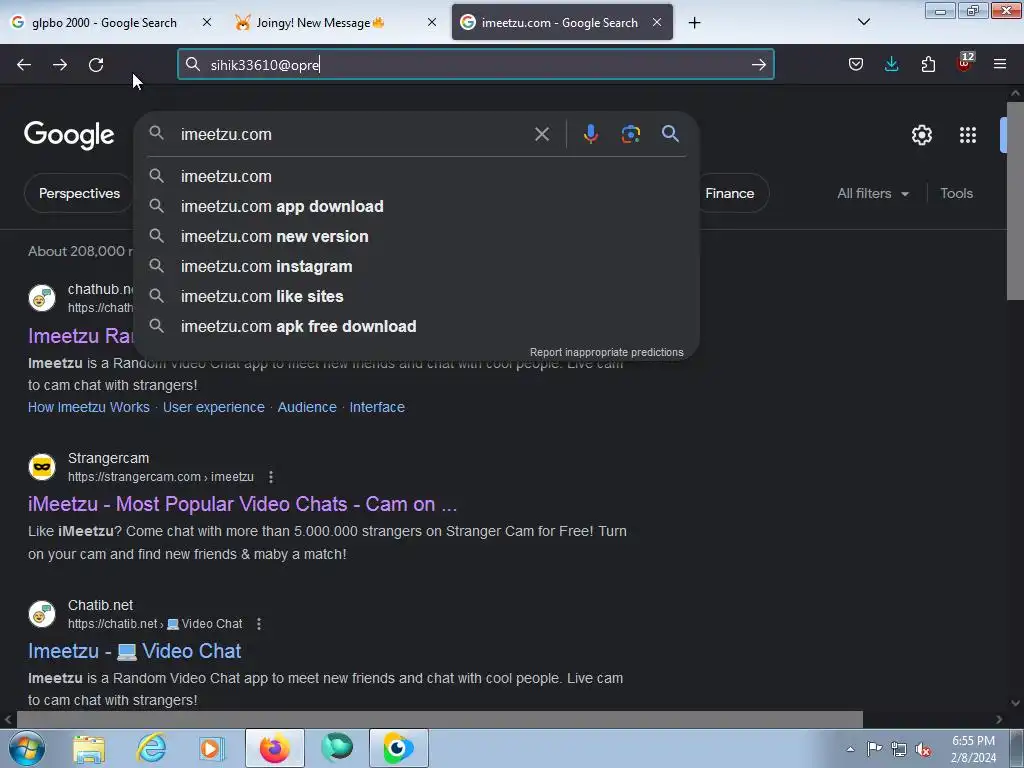
Task: Choose suggestion imeetzu.com app download
Action: coord(417,206)
